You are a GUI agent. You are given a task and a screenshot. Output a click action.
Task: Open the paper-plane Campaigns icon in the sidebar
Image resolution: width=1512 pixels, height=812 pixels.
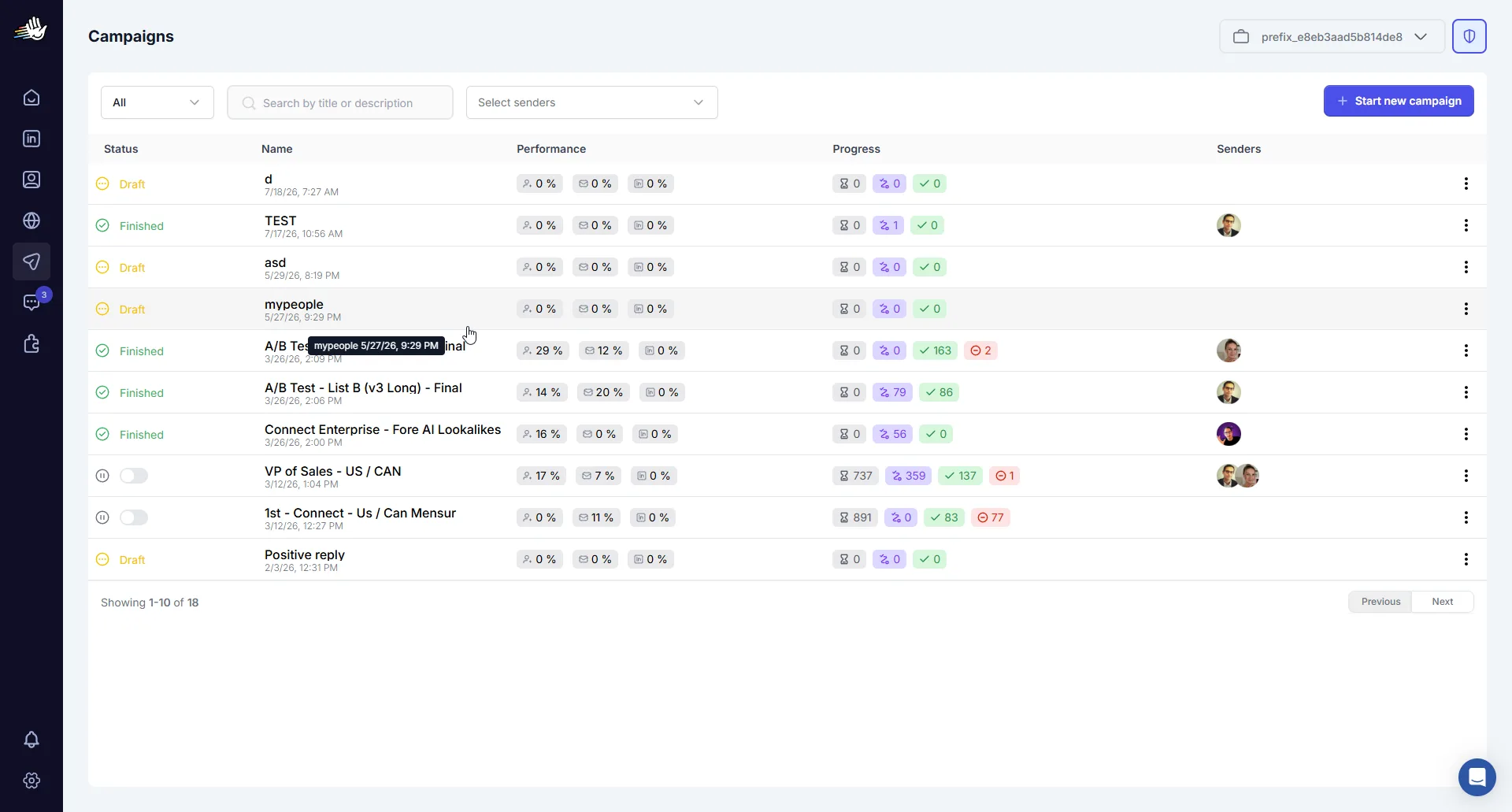click(x=31, y=261)
